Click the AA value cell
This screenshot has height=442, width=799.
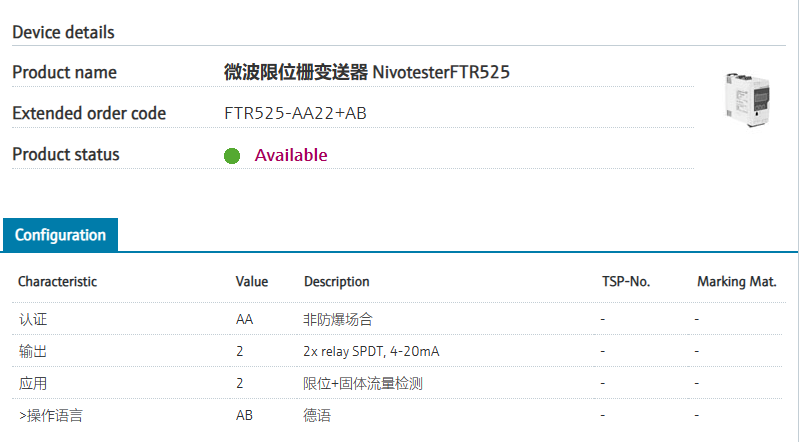[x=244, y=320]
